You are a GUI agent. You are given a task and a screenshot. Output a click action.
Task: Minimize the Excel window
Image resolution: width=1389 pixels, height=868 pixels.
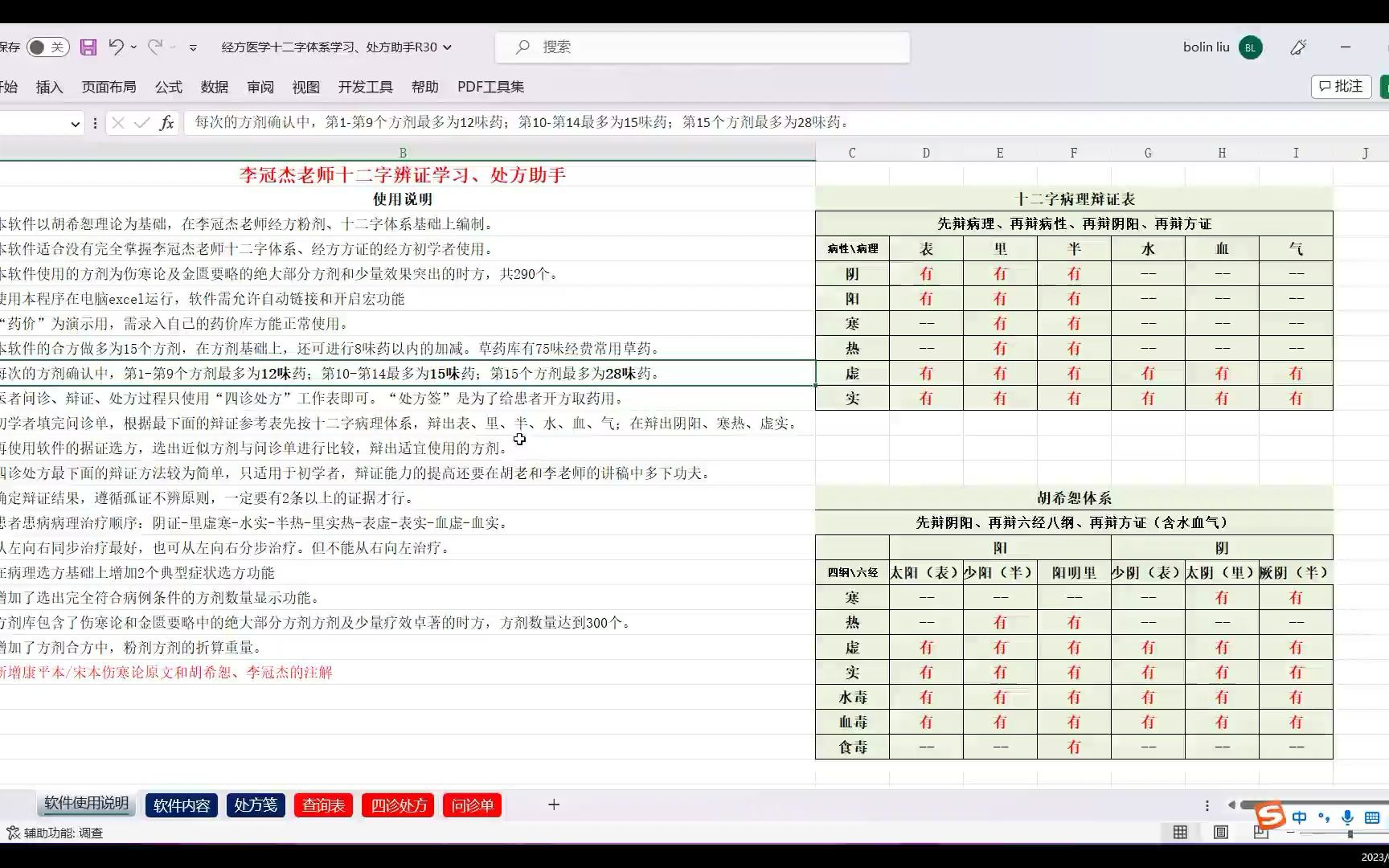click(x=1346, y=47)
